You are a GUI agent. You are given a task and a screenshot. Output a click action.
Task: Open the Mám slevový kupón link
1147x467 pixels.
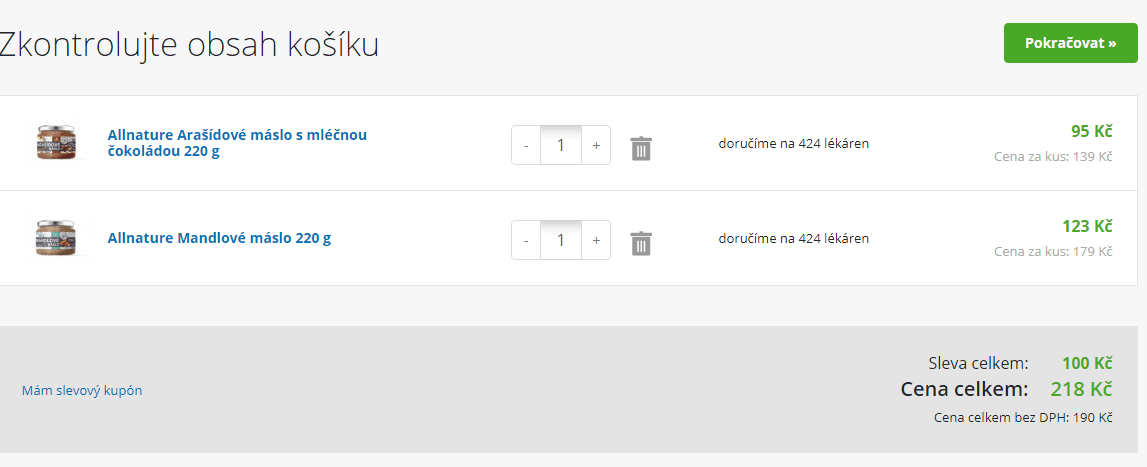pos(82,391)
